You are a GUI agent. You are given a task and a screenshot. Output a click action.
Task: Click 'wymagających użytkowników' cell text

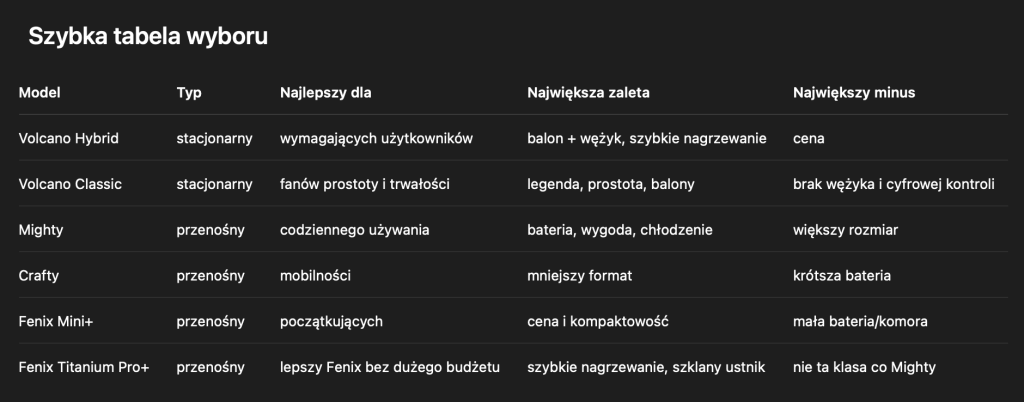[x=376, y=138]
